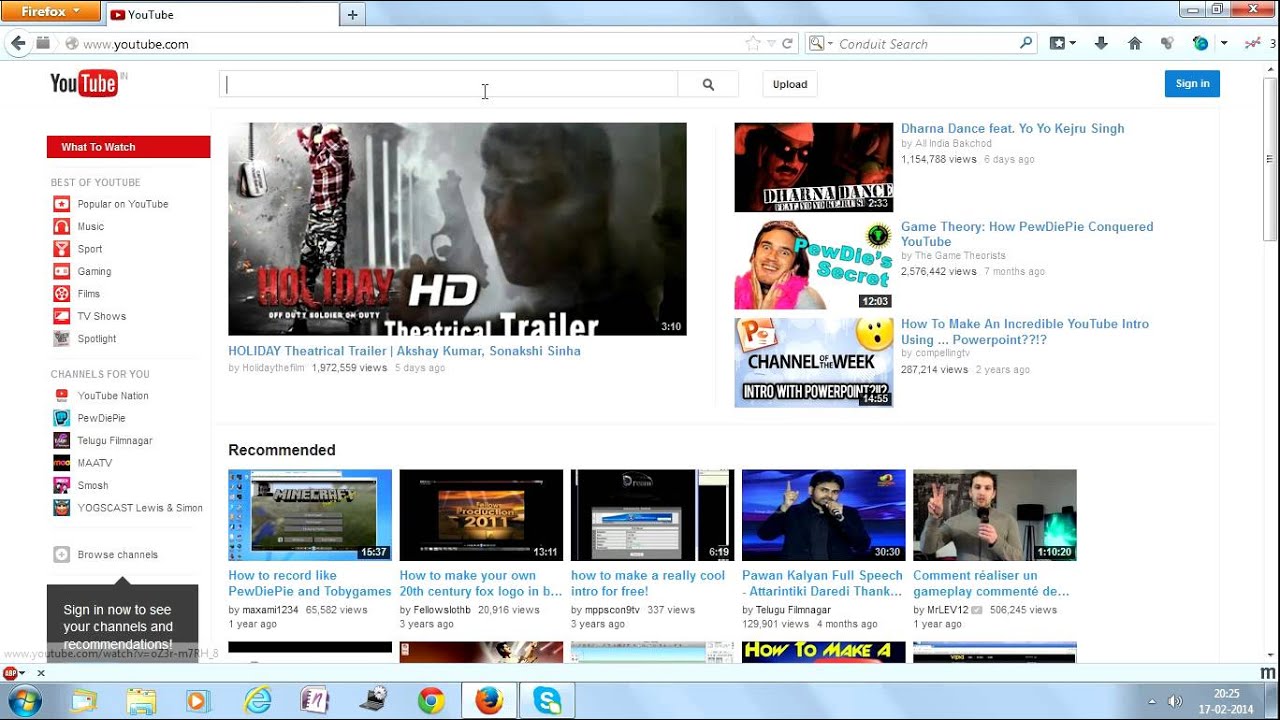Open the 20th century fox logo thumbnail
Viewport: 1280px width, 720px height.
(x=481, y=515)
